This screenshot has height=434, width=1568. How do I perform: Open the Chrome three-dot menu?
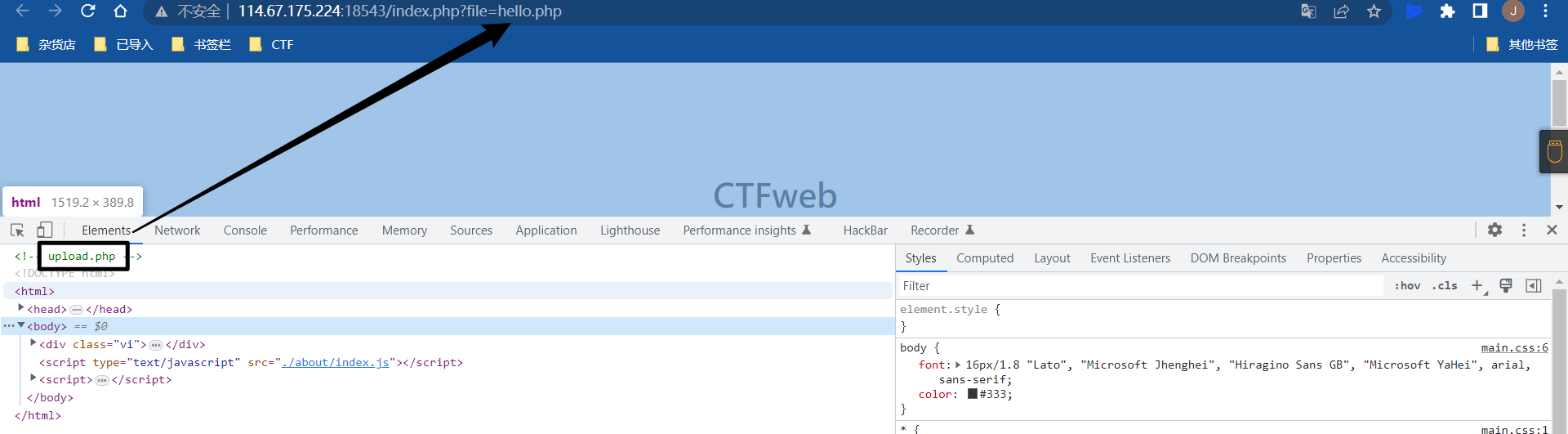(x=1545, y=11)
